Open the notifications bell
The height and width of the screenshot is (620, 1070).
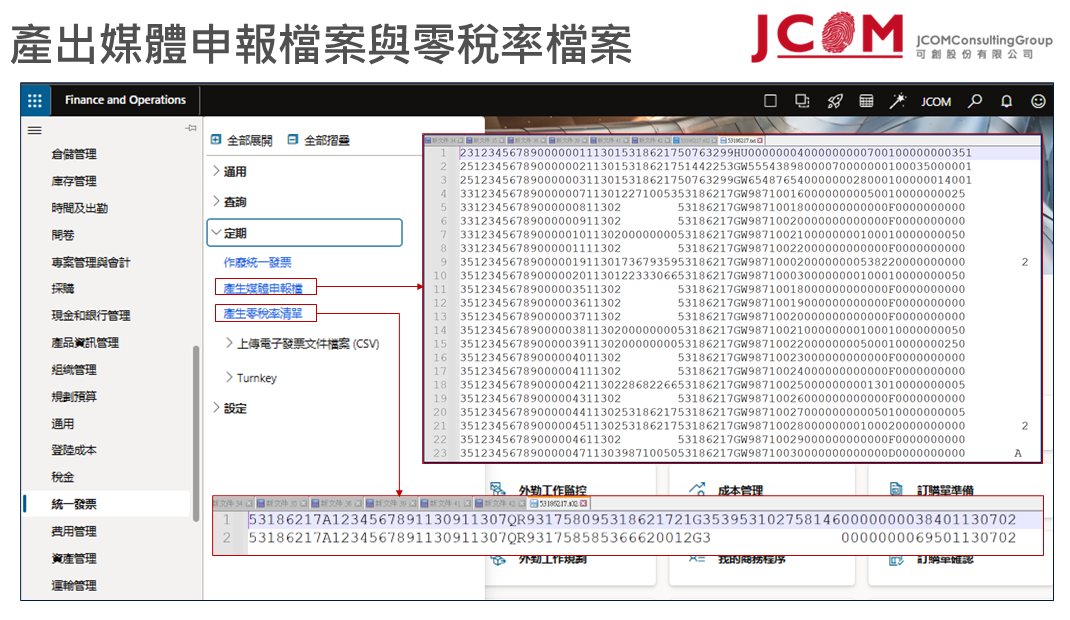pyautogui.click(x=1006, y=101)
